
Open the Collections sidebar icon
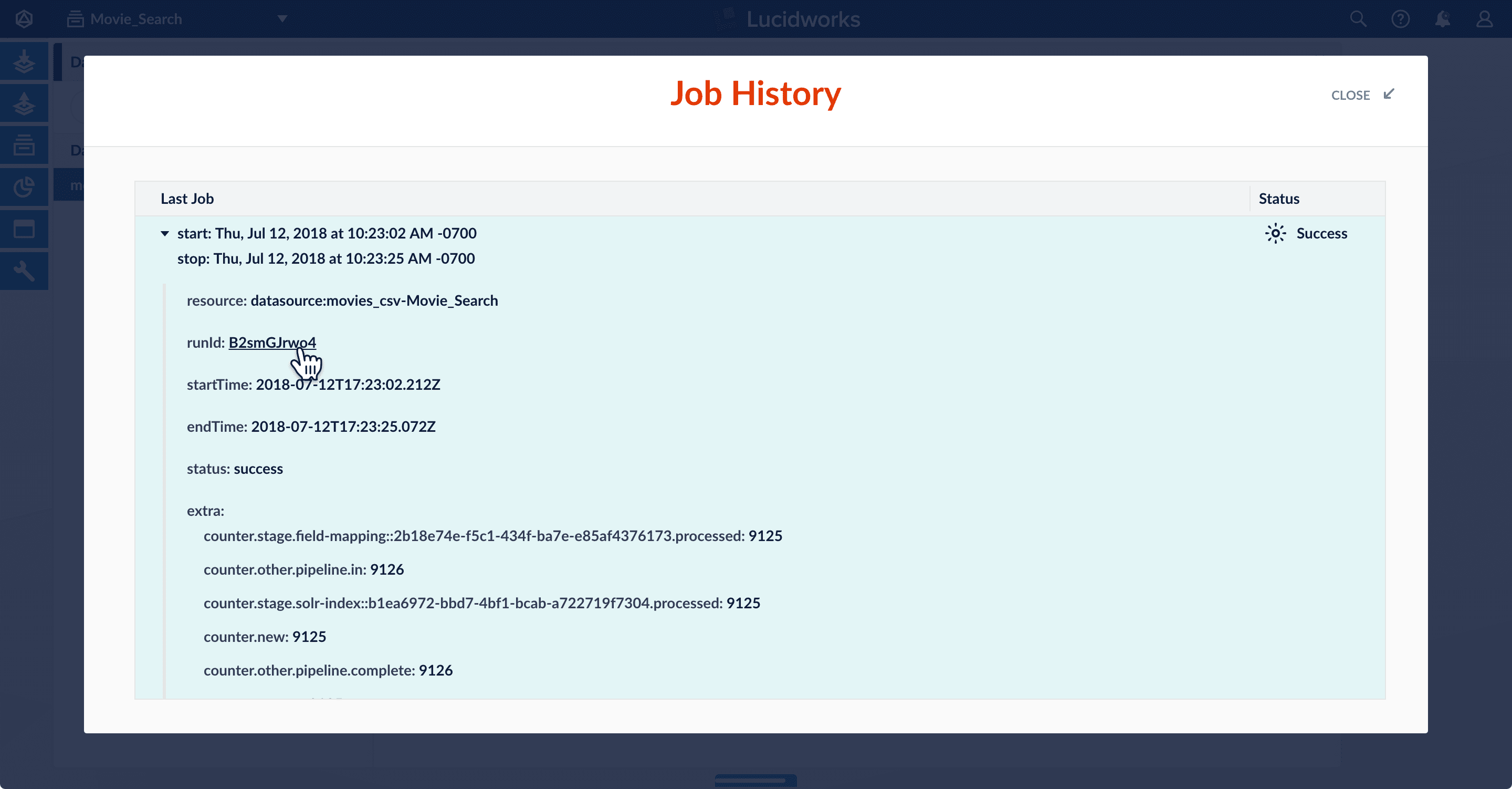pyautogui.click(x=24, y=144)
